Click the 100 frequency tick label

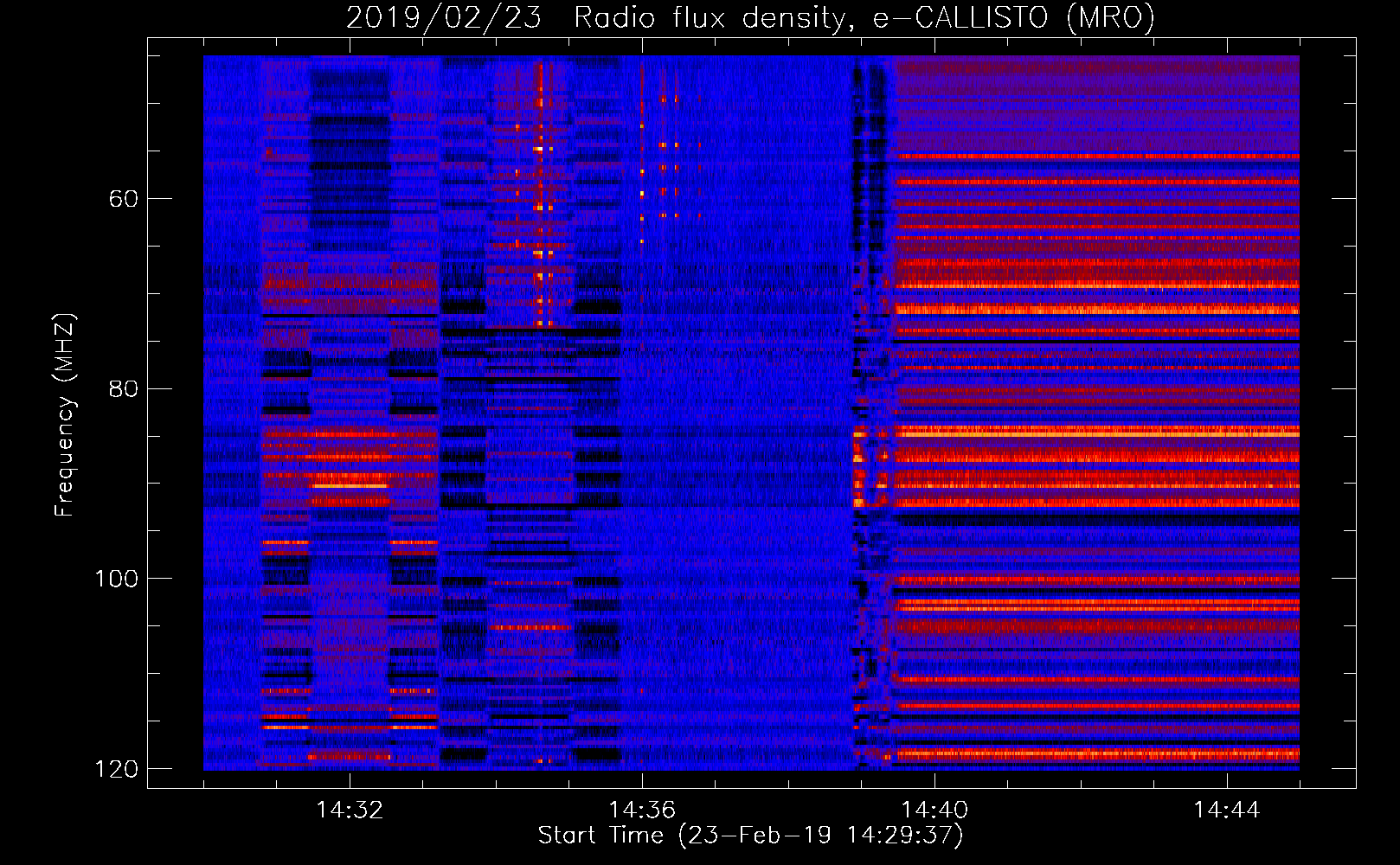click(x=116, y=579)
